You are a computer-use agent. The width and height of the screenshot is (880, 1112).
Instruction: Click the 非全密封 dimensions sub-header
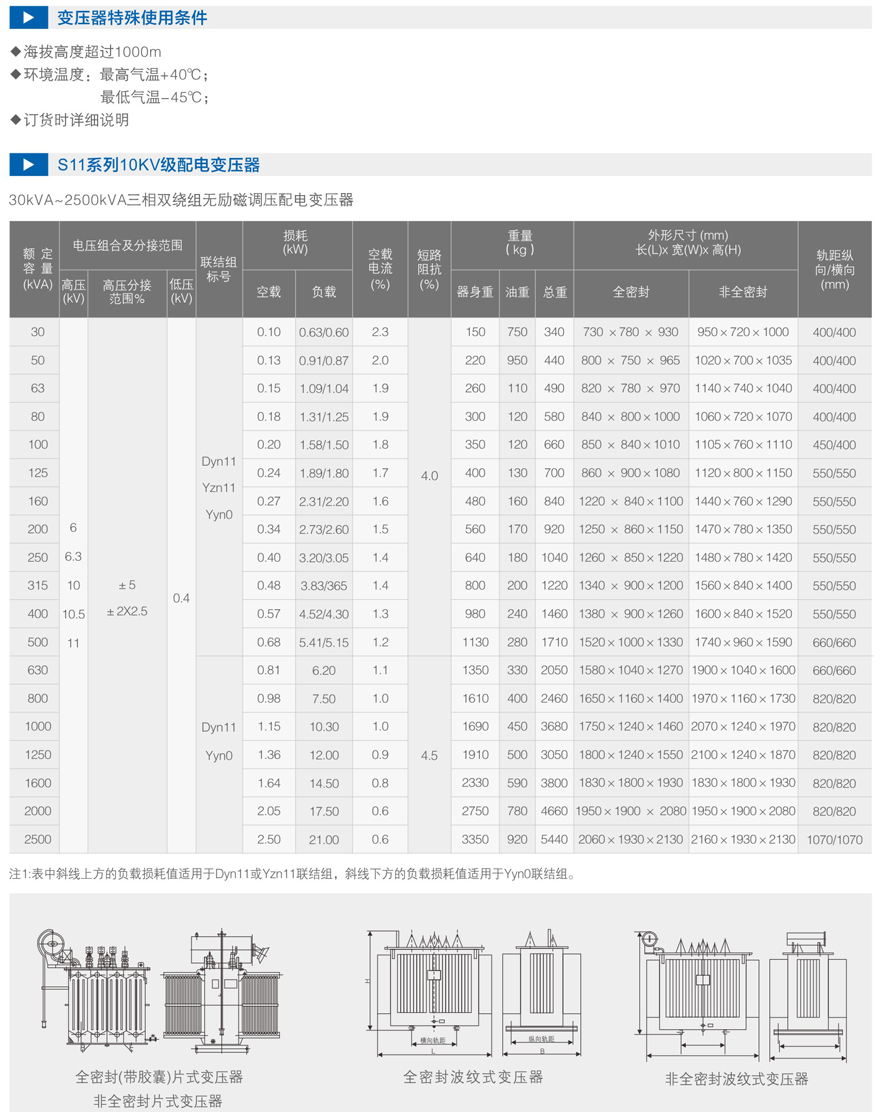[x=743, y=293]
